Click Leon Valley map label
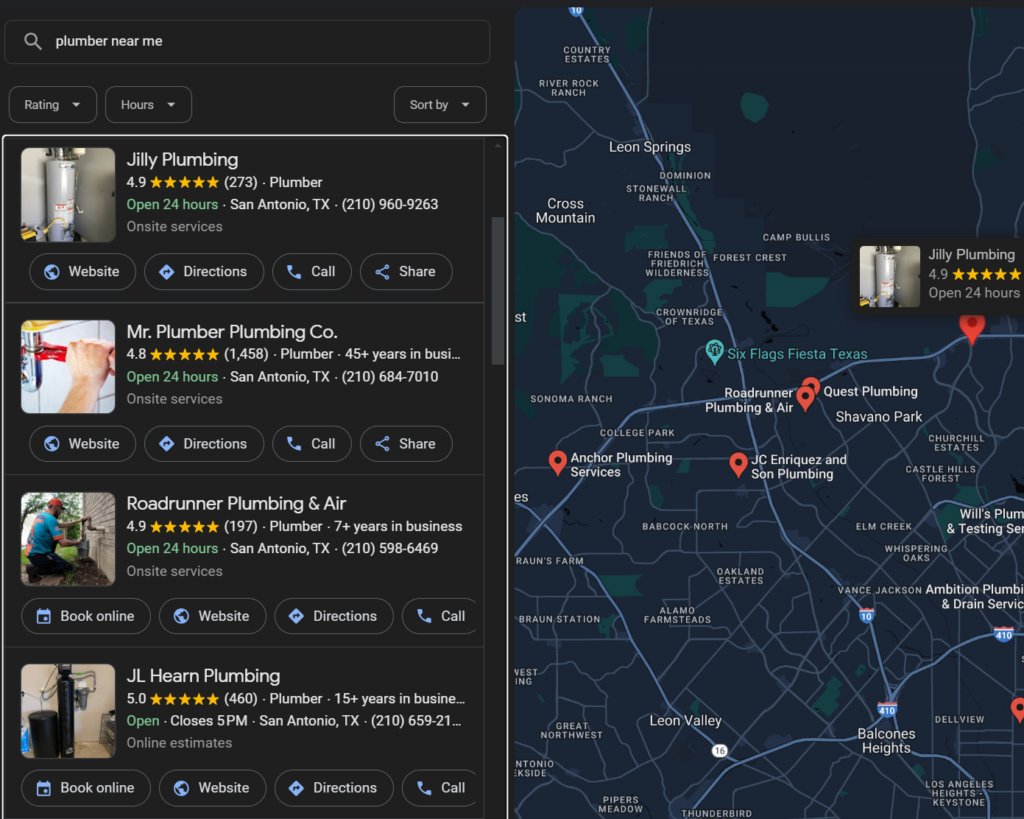Screen dimensions: 1024x819 click(x=685, y=720)
